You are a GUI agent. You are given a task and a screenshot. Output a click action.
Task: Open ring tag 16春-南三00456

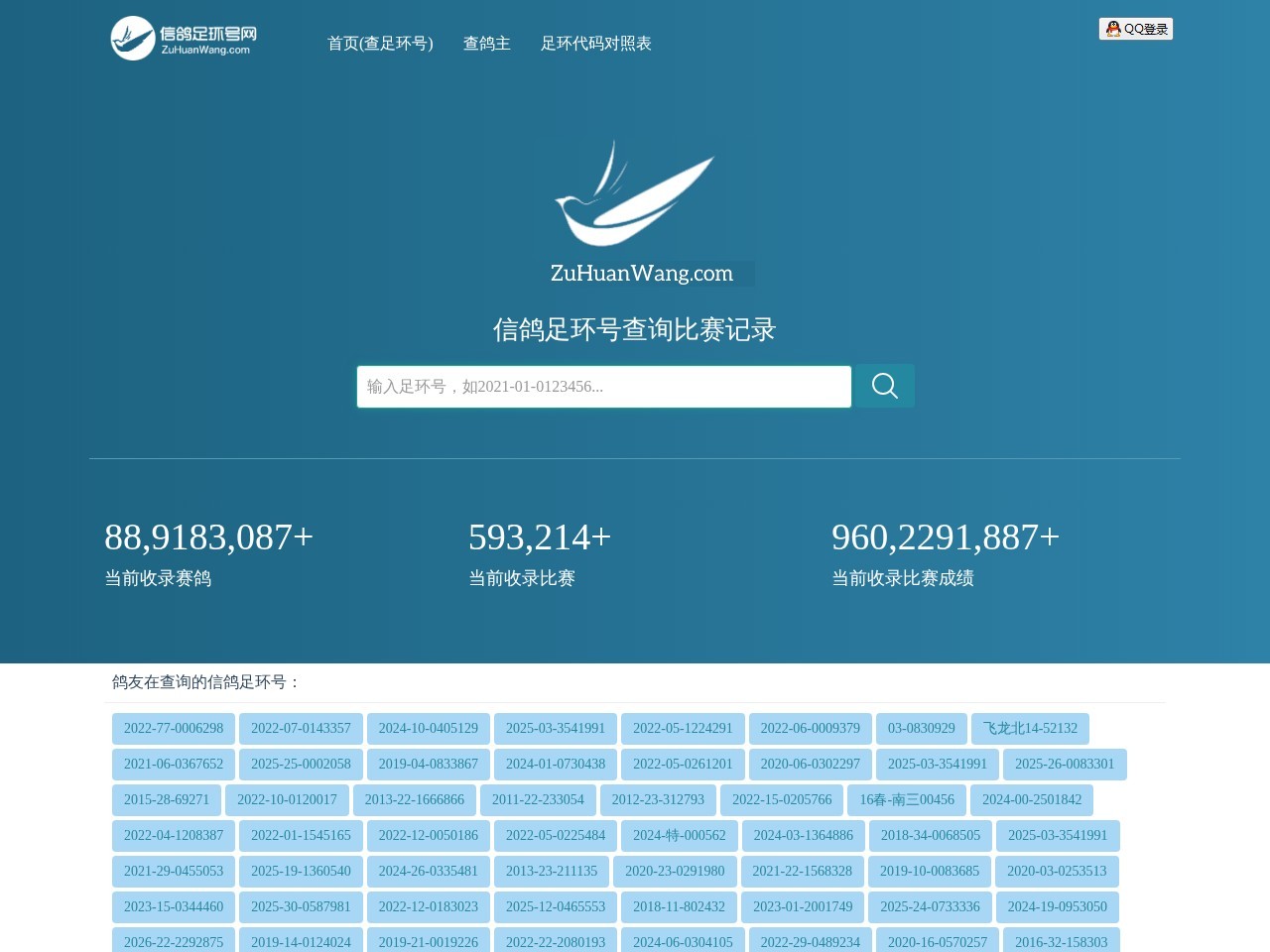point(907,800)
